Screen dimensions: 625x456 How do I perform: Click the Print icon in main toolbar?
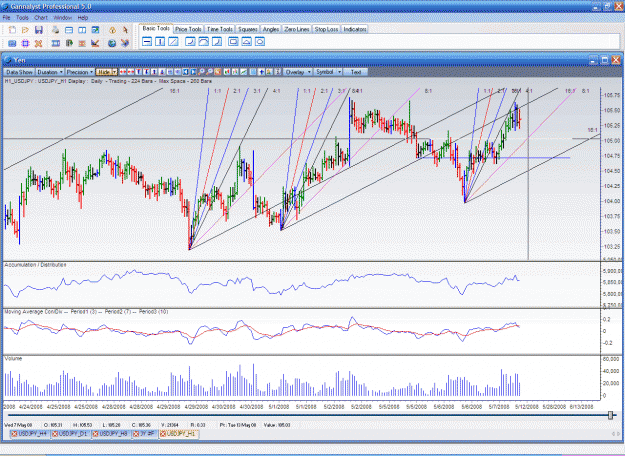click(55, 30)
